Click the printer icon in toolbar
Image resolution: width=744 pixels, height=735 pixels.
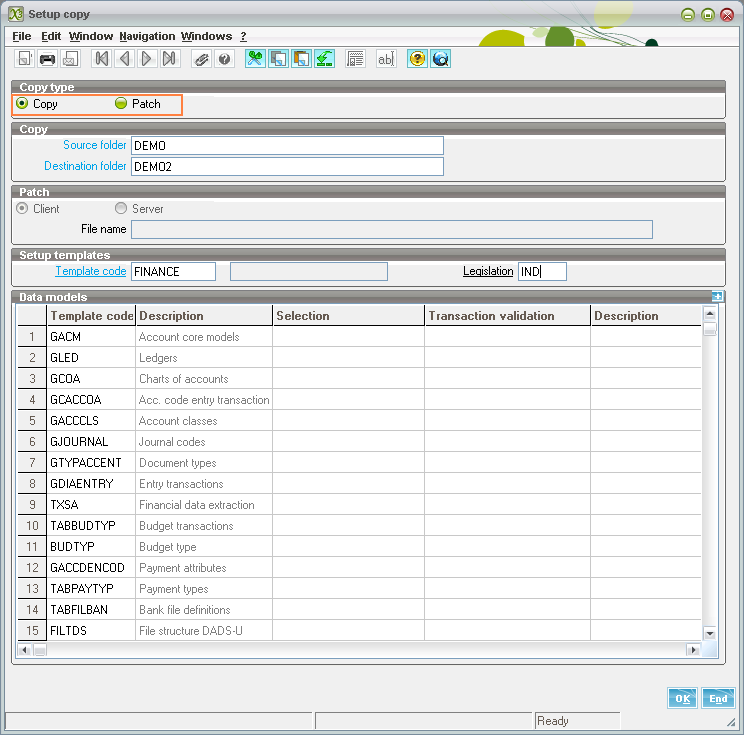point(47,59)
